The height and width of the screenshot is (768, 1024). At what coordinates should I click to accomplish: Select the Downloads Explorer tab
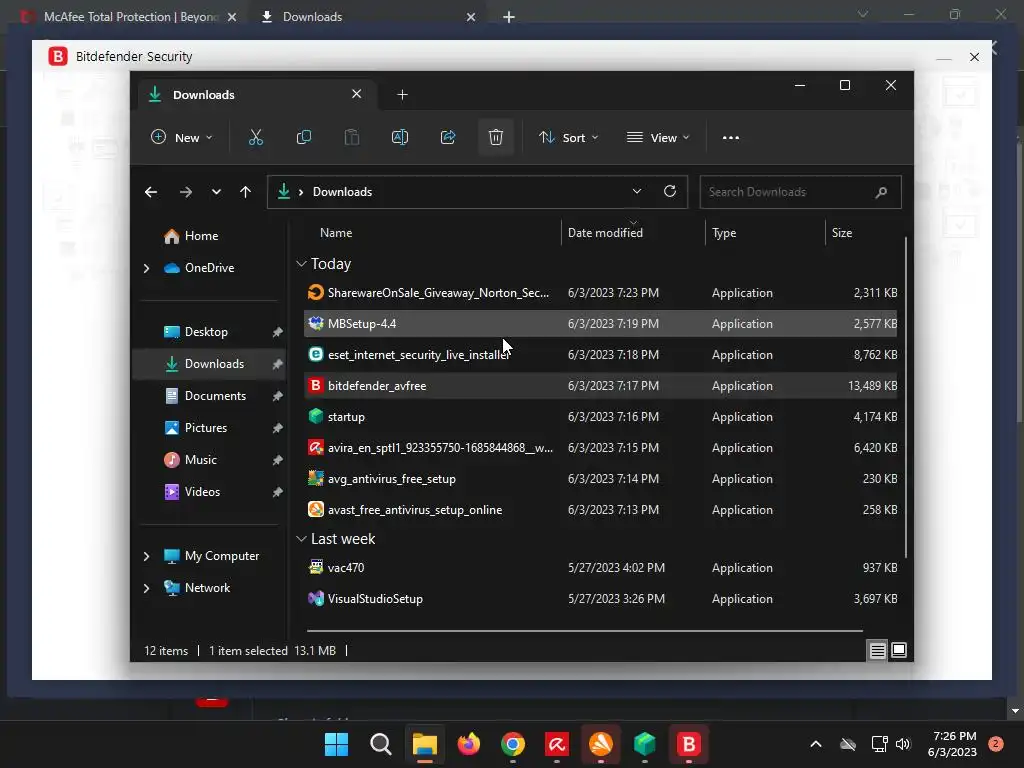[257, 95]
